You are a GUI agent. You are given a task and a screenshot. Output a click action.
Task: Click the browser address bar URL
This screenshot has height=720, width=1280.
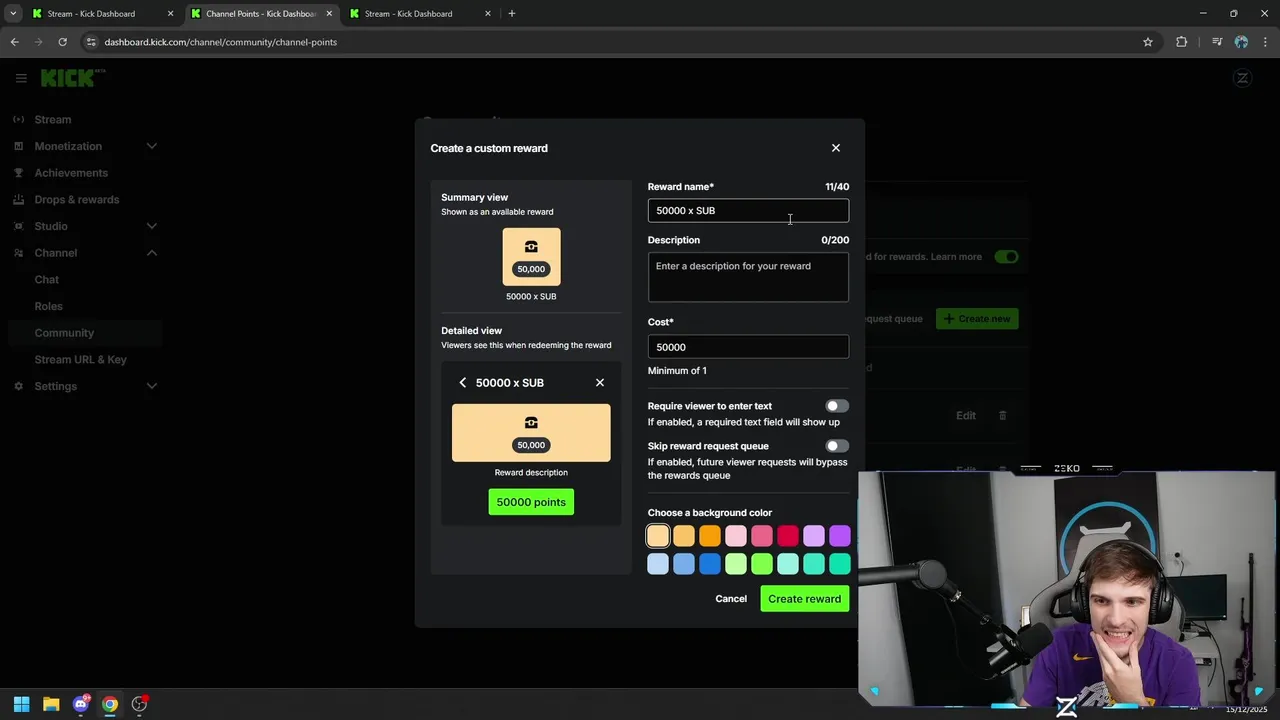[x=220, y=42]
